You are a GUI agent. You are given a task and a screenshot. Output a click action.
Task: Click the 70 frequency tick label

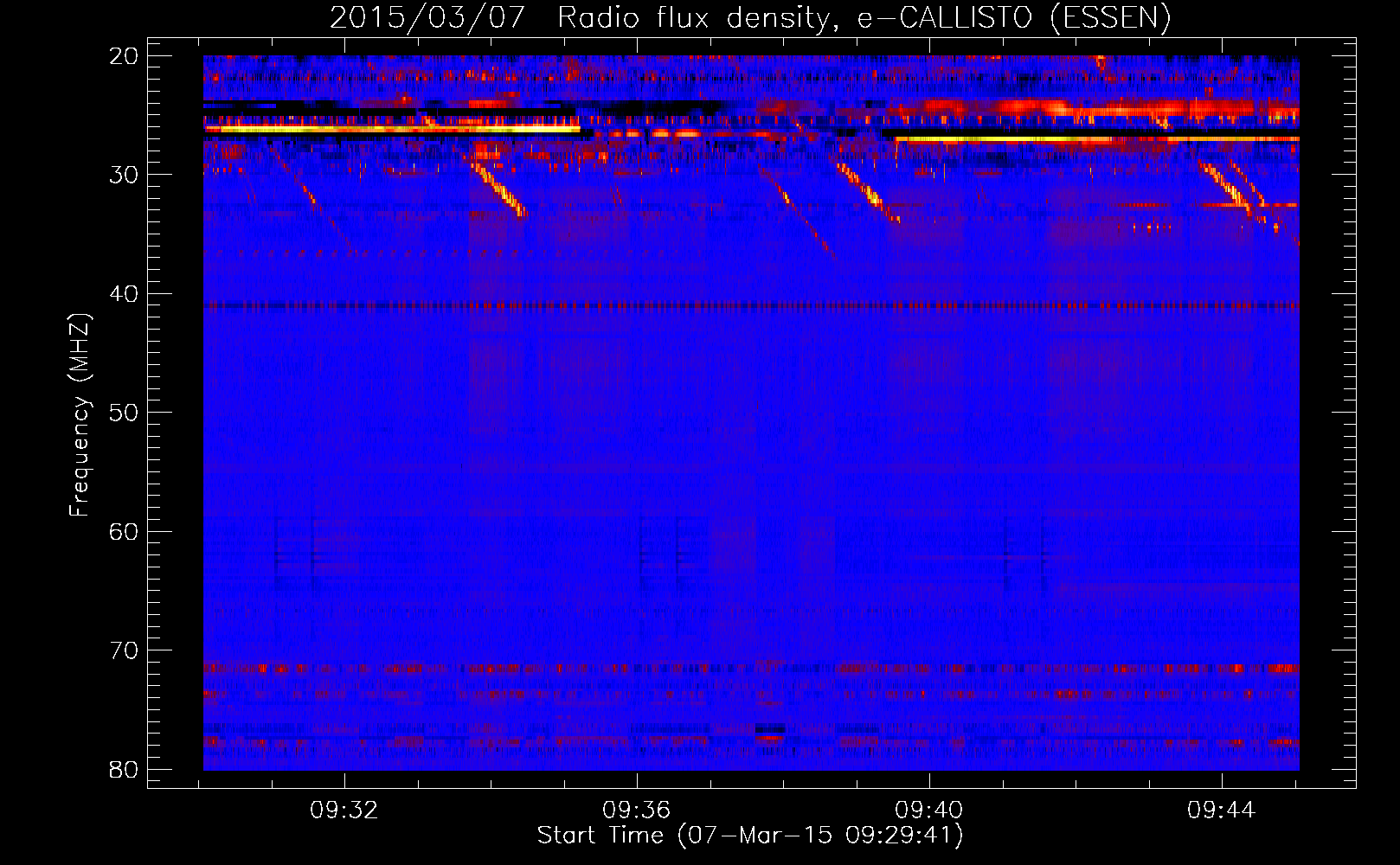point(124,650)
